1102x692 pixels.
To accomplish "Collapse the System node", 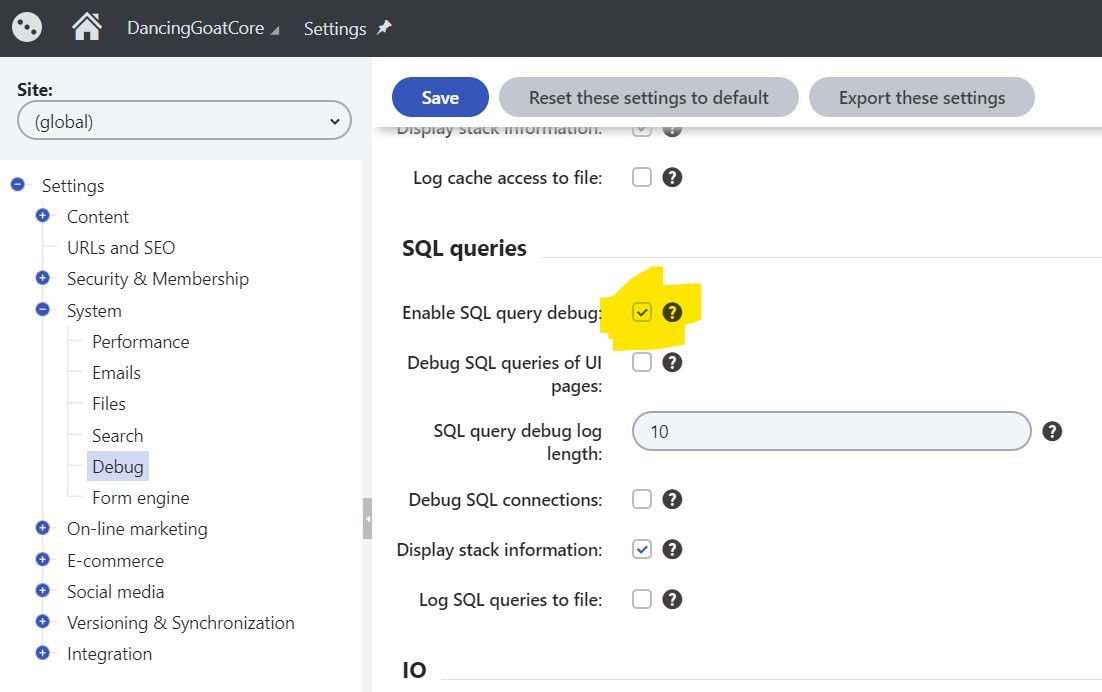I will point(42,310).
